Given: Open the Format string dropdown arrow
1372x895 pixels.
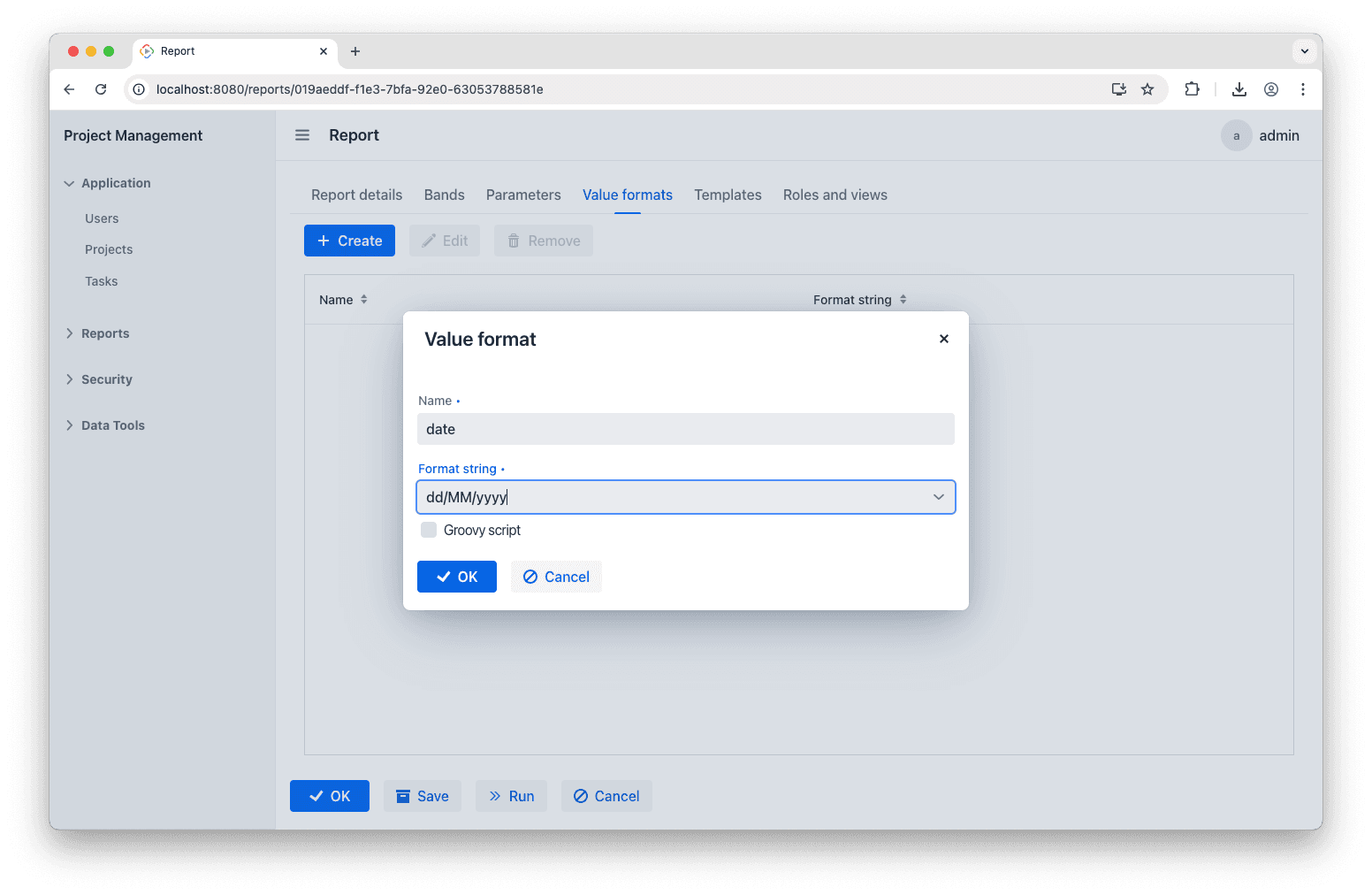Looking at the screenshot, I should tap(939, 497).
